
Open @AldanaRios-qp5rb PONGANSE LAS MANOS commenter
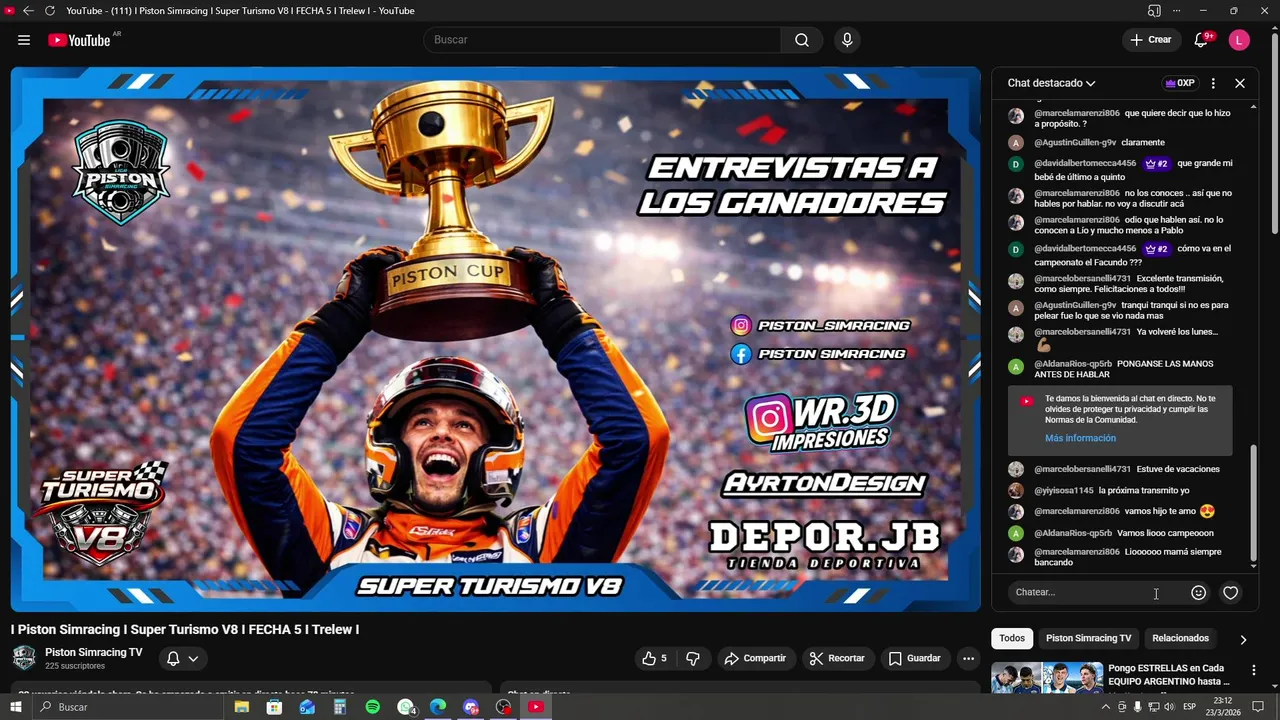pos(1073,364)
